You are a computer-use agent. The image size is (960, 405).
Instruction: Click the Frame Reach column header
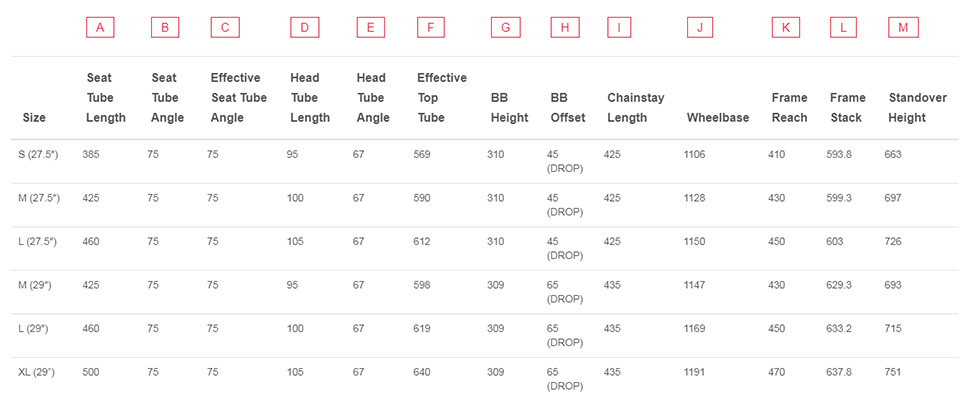[789, 108]
